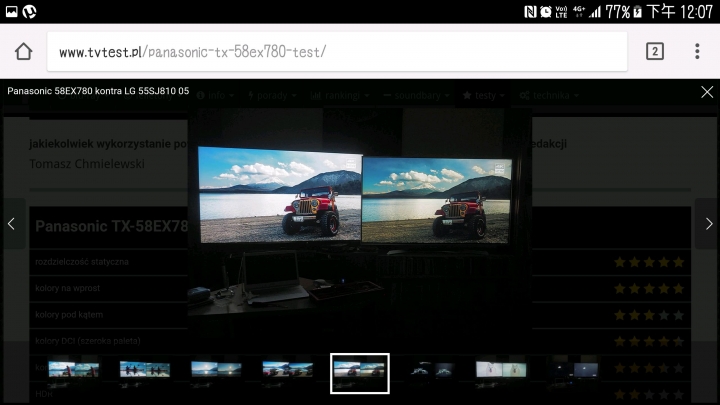Viewport: 720px width, 405px height.
Task: Open the dimmed porady menu
Action: (272, 96)
